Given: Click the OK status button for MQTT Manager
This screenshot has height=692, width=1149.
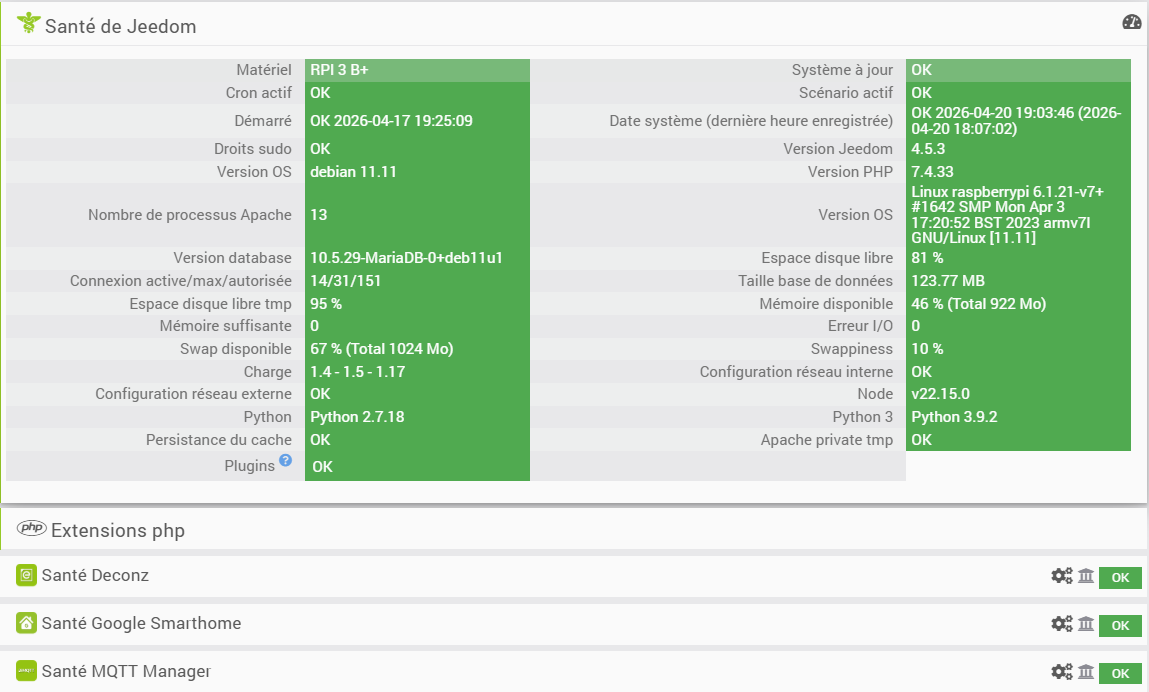Looking at the screenshot, I should click(x=1120, y=674).
